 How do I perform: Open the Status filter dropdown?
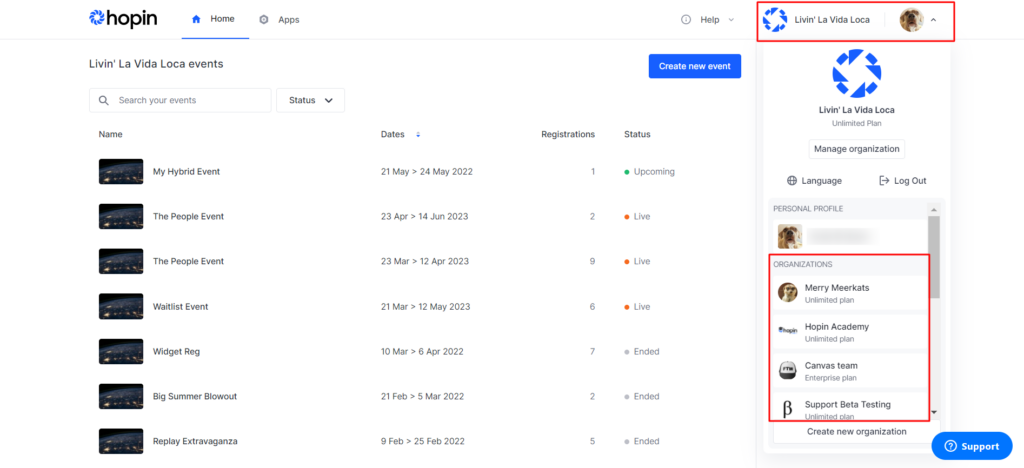pos(311,101)
